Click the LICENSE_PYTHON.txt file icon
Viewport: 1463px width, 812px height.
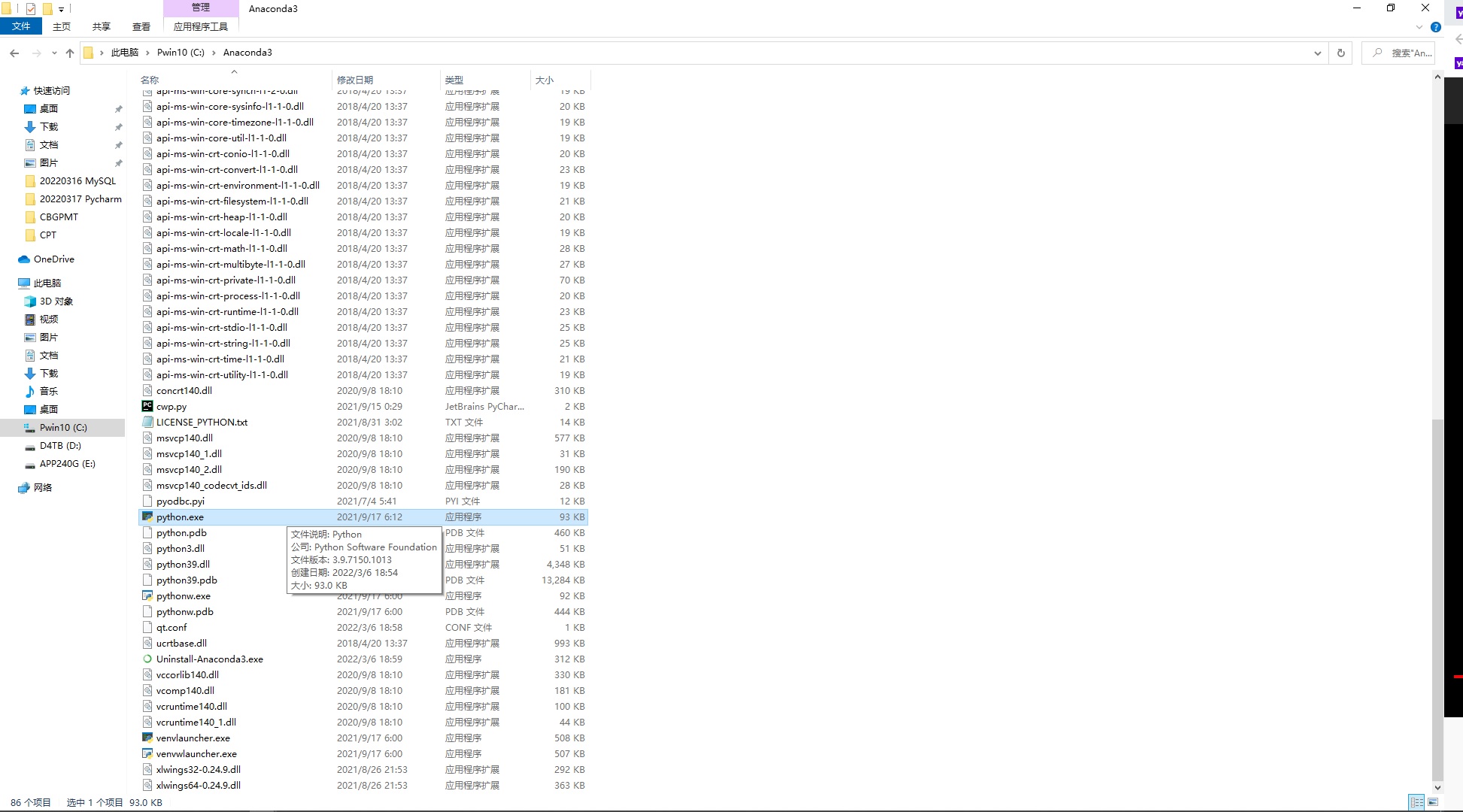147,422
